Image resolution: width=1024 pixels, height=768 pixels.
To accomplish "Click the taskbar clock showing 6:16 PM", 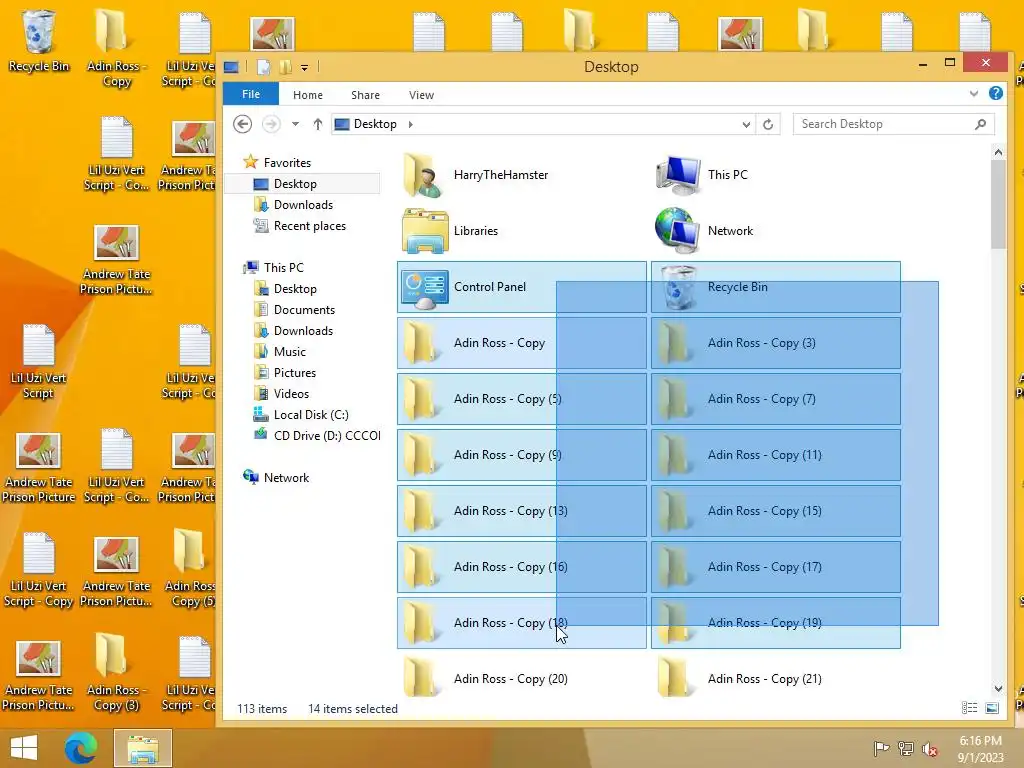I will 980,748.
